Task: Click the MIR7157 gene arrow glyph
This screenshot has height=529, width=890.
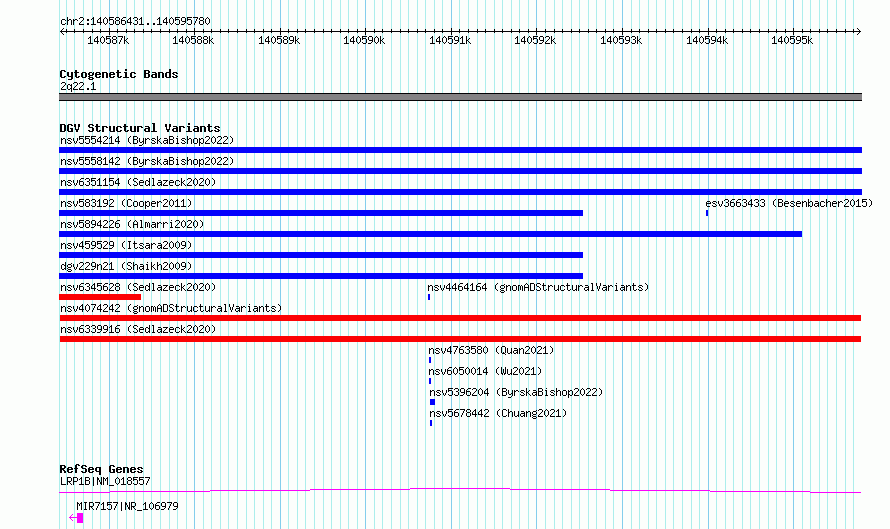Action: click(76, 518)
